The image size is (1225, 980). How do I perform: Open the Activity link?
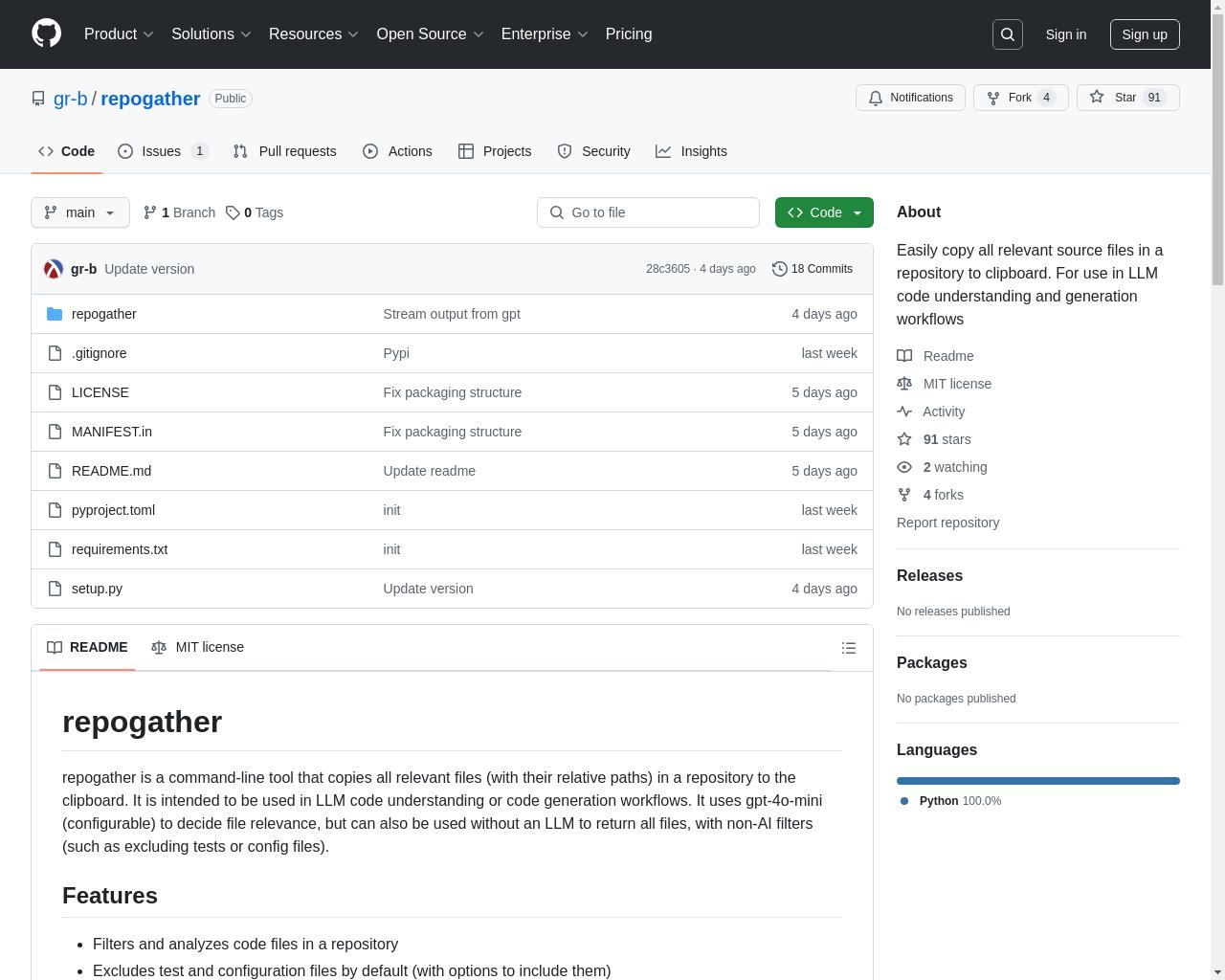930,412
